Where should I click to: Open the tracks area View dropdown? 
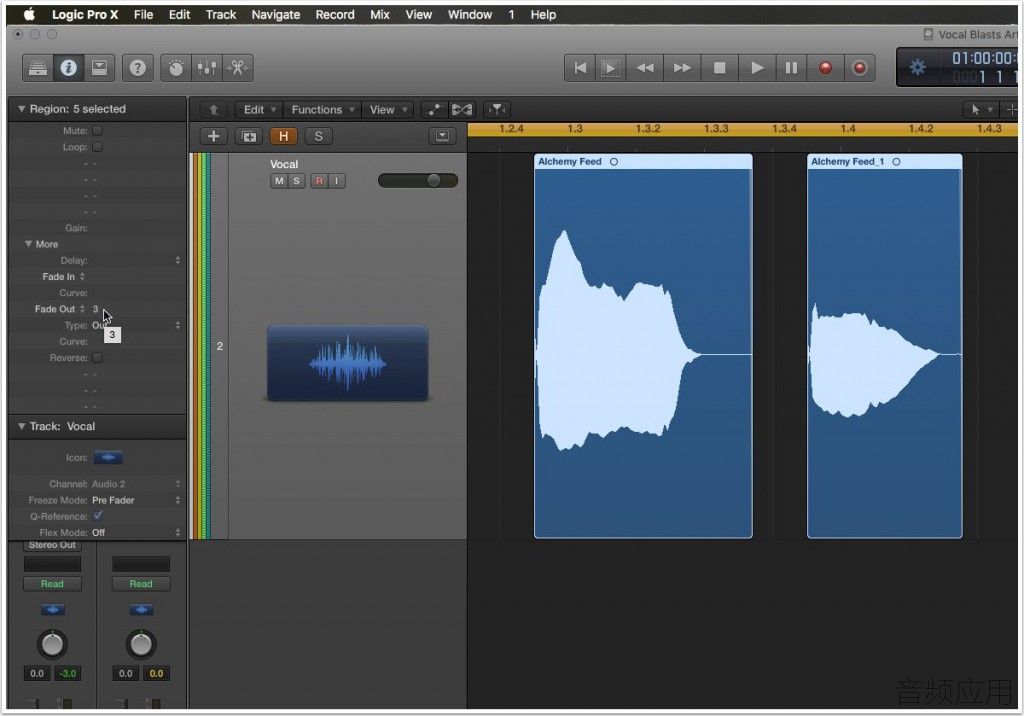point(389,110)
